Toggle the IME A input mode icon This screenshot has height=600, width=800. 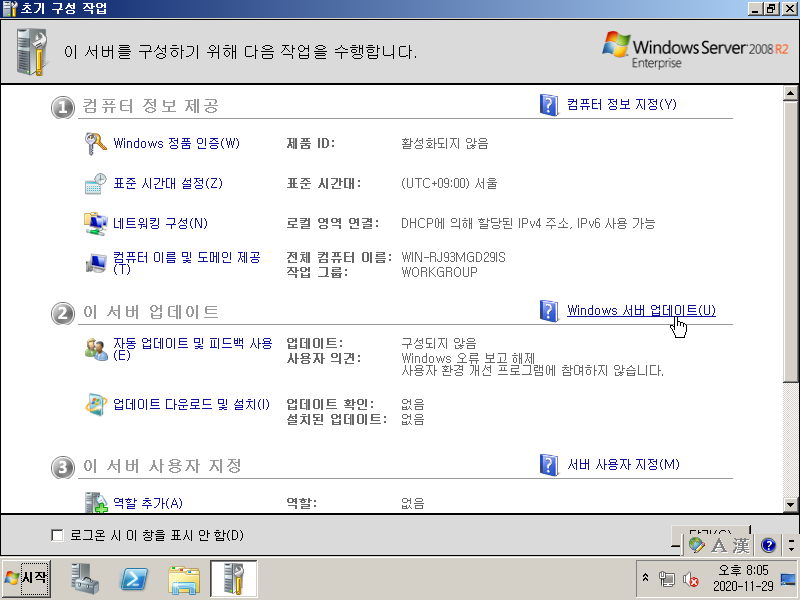[719, 545]
